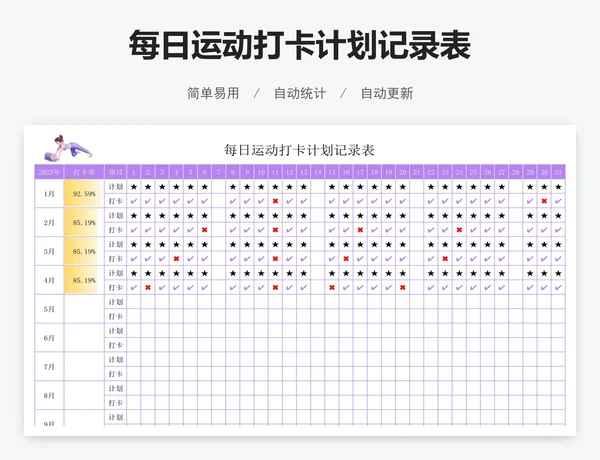Image resolution: width=600 pixels, height=460 pixels.
Task: Click the 计划 label in the 5月 row
Action: tap(116, 302)
